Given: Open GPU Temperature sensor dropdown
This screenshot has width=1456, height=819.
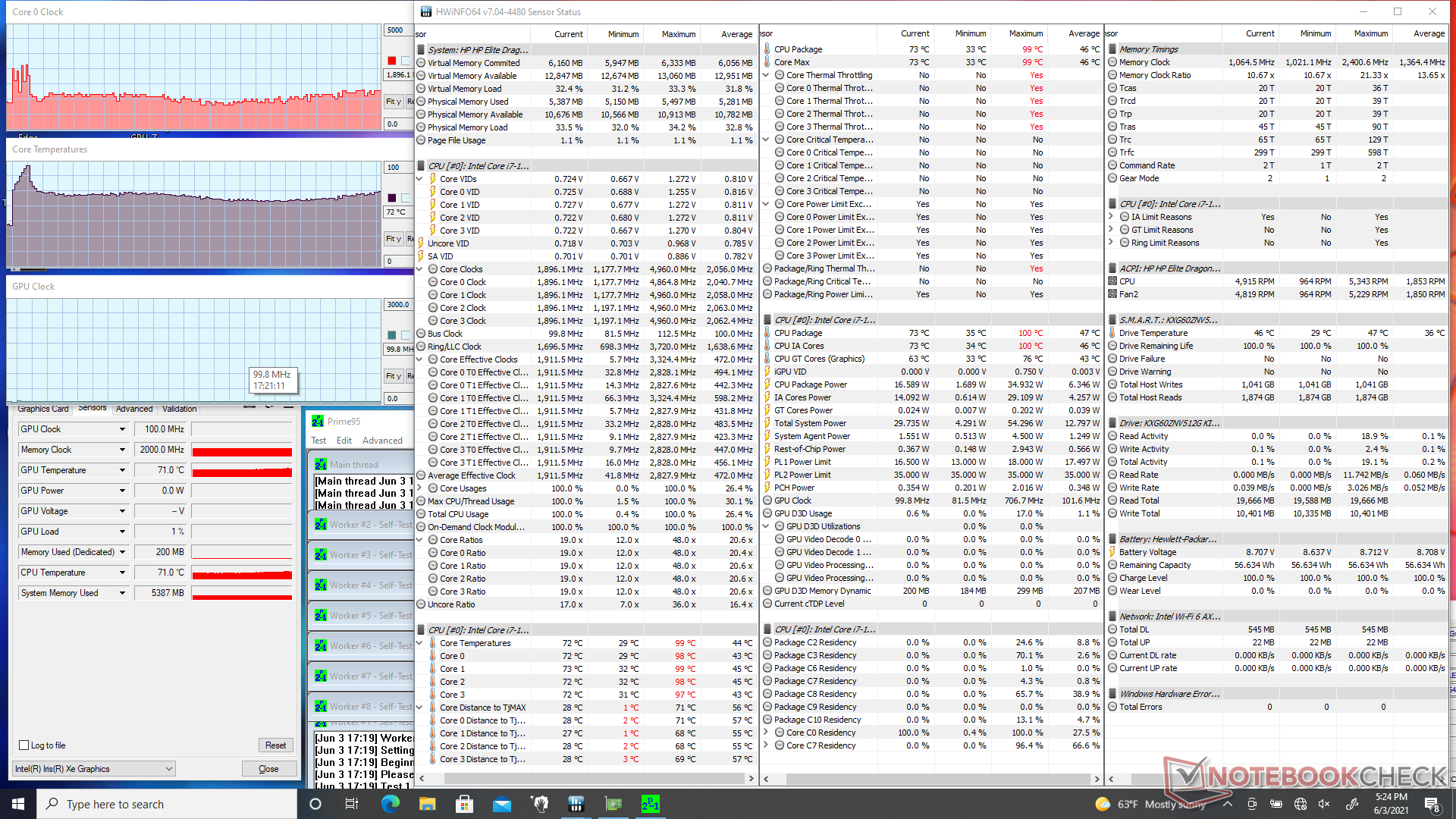Looking at the screenshot, I should (x=122, y=470).
